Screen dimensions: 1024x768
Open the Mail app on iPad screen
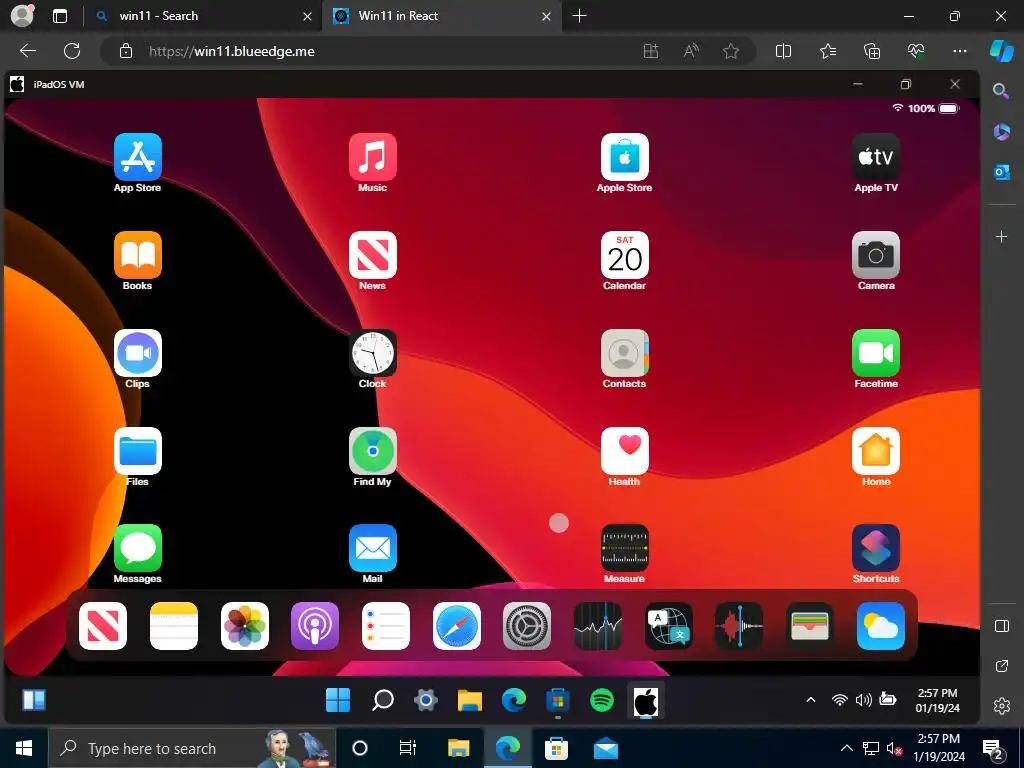click(373, 549)
